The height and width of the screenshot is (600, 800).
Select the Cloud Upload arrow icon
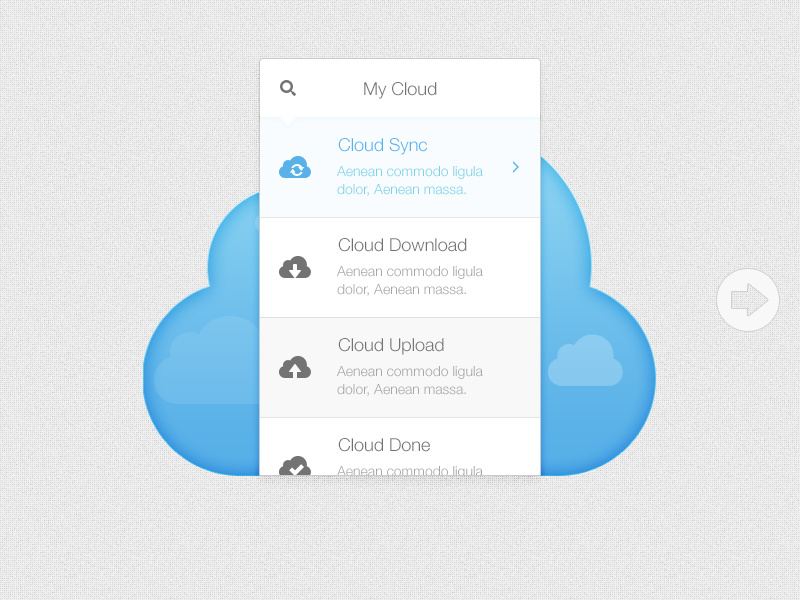[x=295, y=367]
